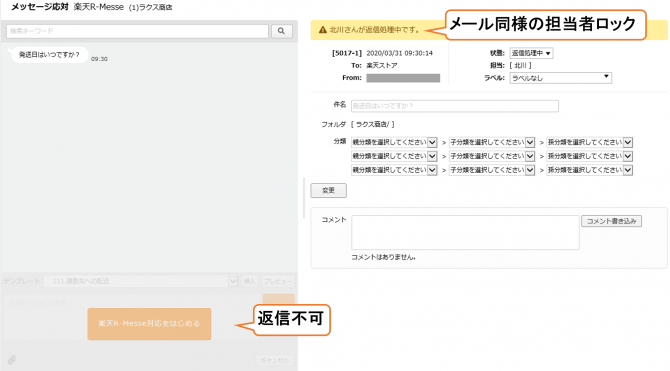
Task: Expand the second row parent category dropdown
Action: tap(394, 156)
